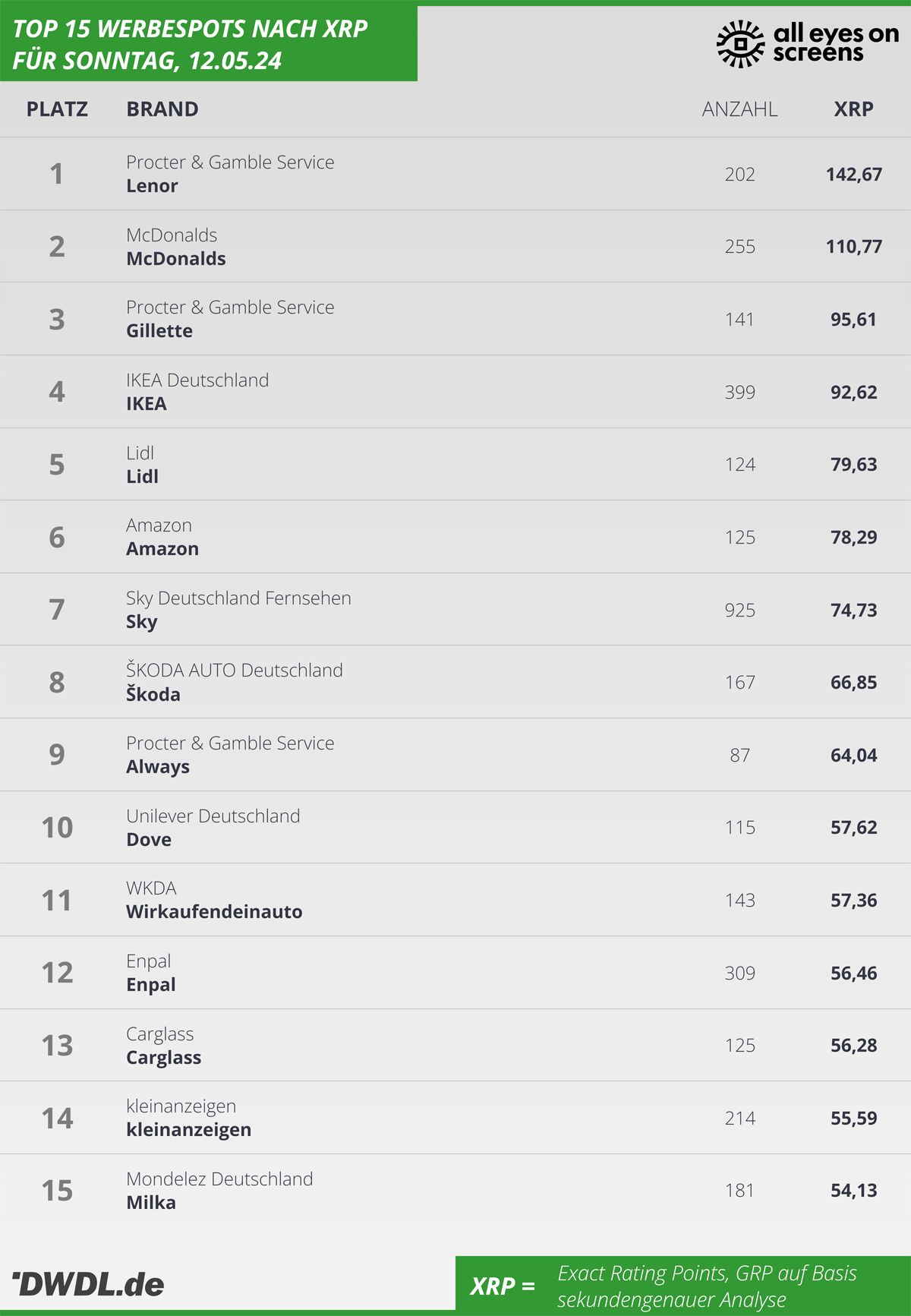Click Enpal XRP value 56,46

853,974
